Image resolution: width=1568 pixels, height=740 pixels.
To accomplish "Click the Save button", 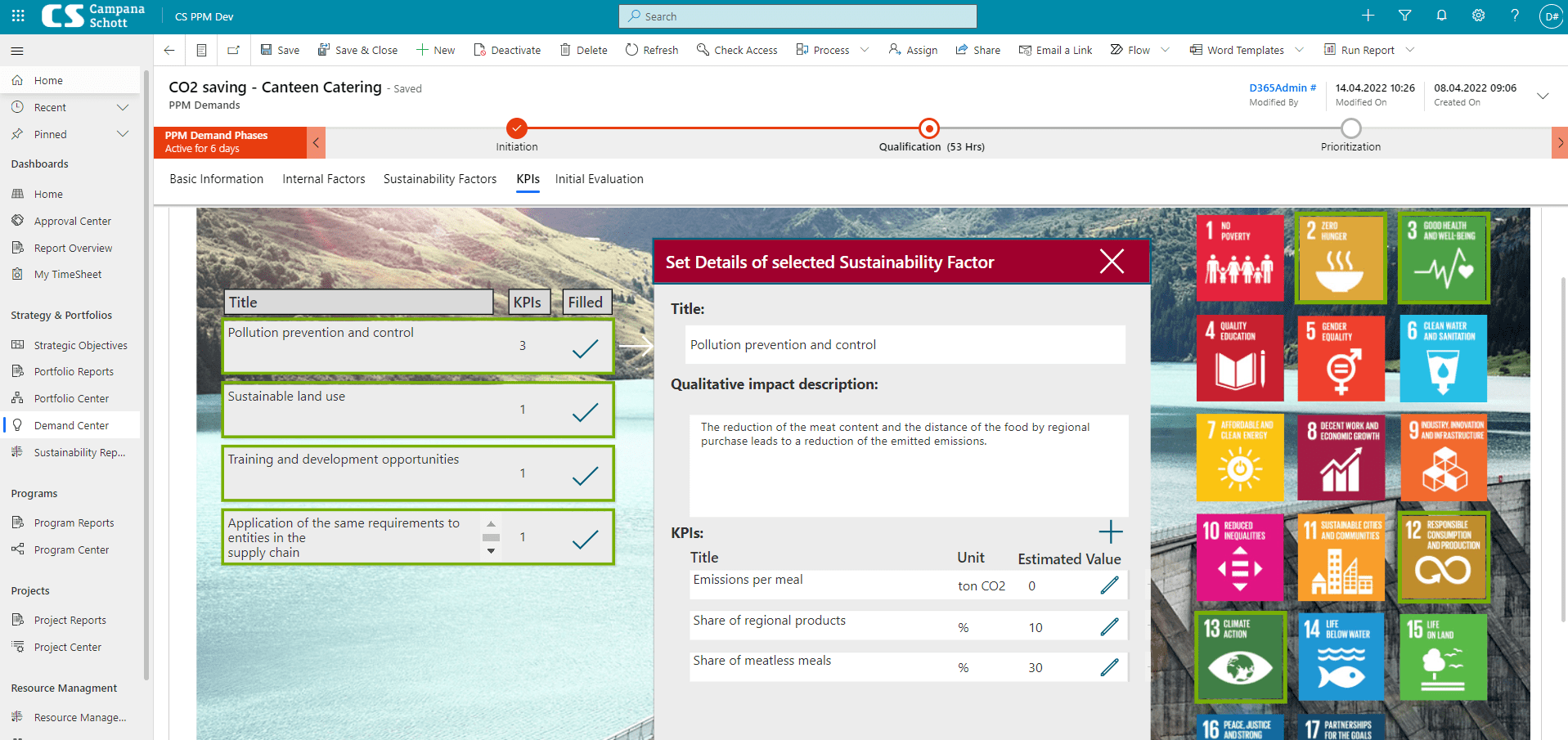I will click(280, 50).
